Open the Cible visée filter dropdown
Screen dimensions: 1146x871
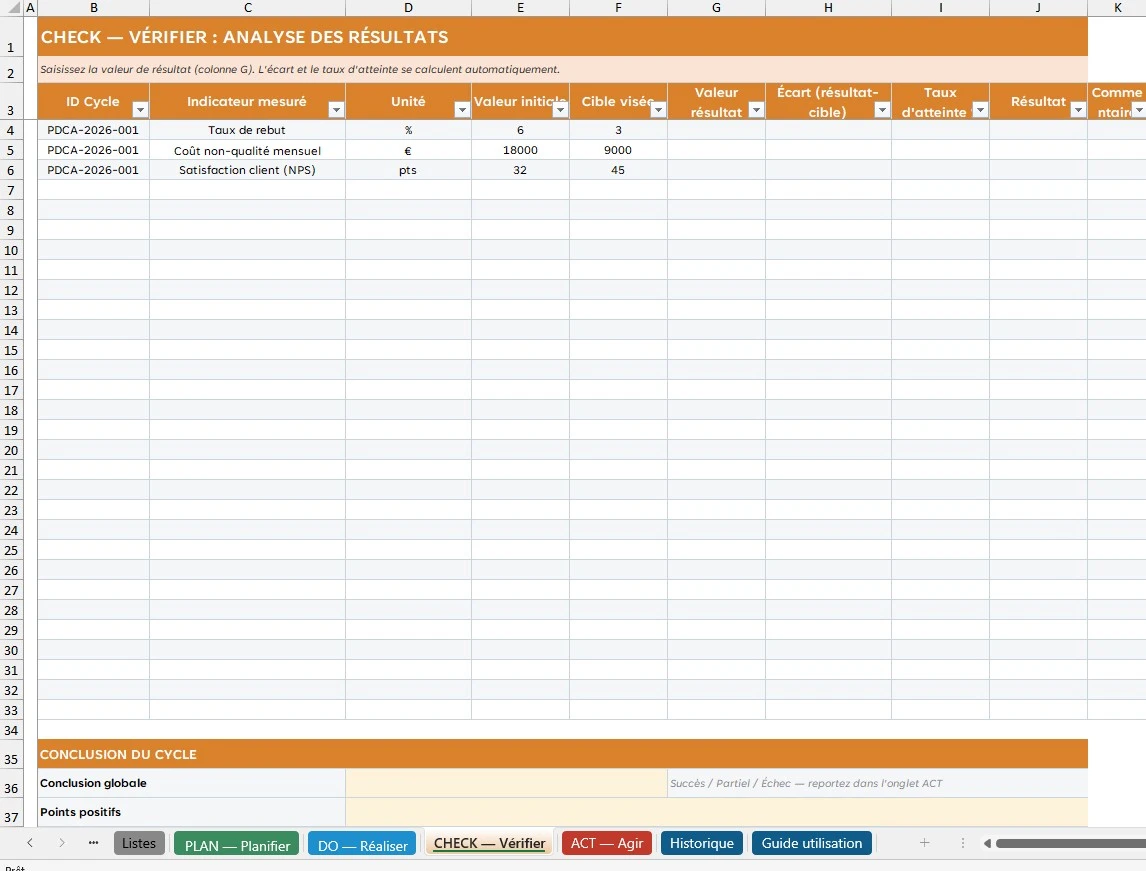point(658,110)
